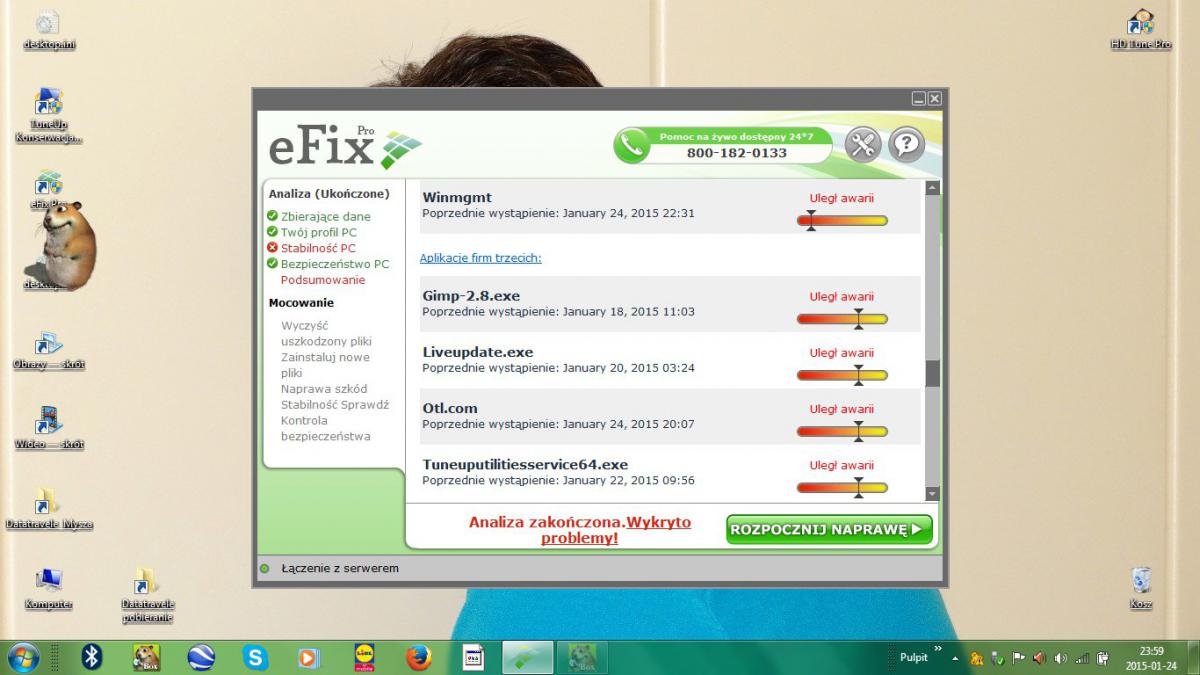1200x675 pixels.
Task: Open Skype from the taskbar
Action: coord(255,657)
